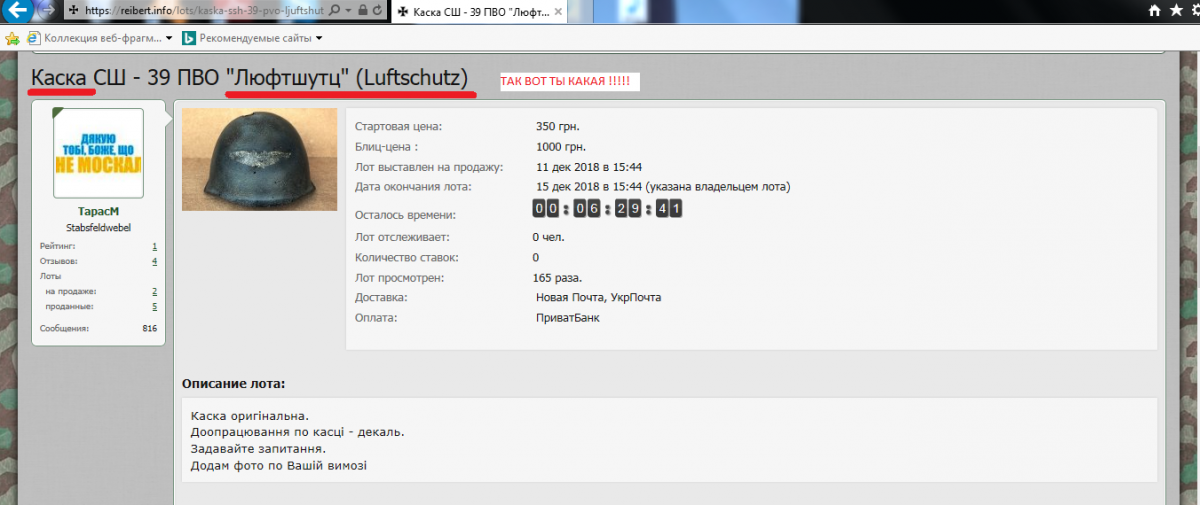Click the line "Доопрацювання по касці - декаль."

297,432
